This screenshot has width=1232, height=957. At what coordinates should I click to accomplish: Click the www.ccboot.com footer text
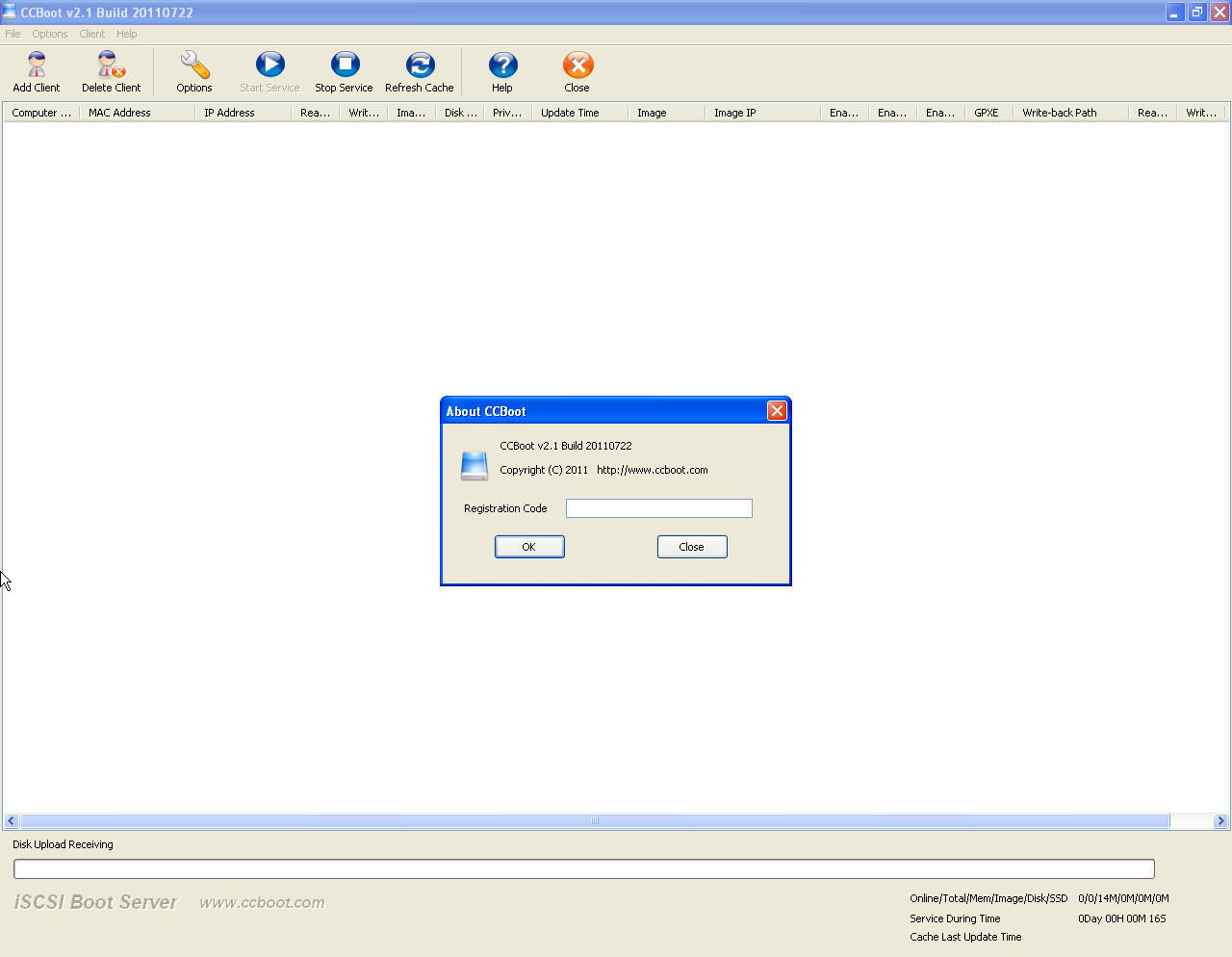pos(262,903)
